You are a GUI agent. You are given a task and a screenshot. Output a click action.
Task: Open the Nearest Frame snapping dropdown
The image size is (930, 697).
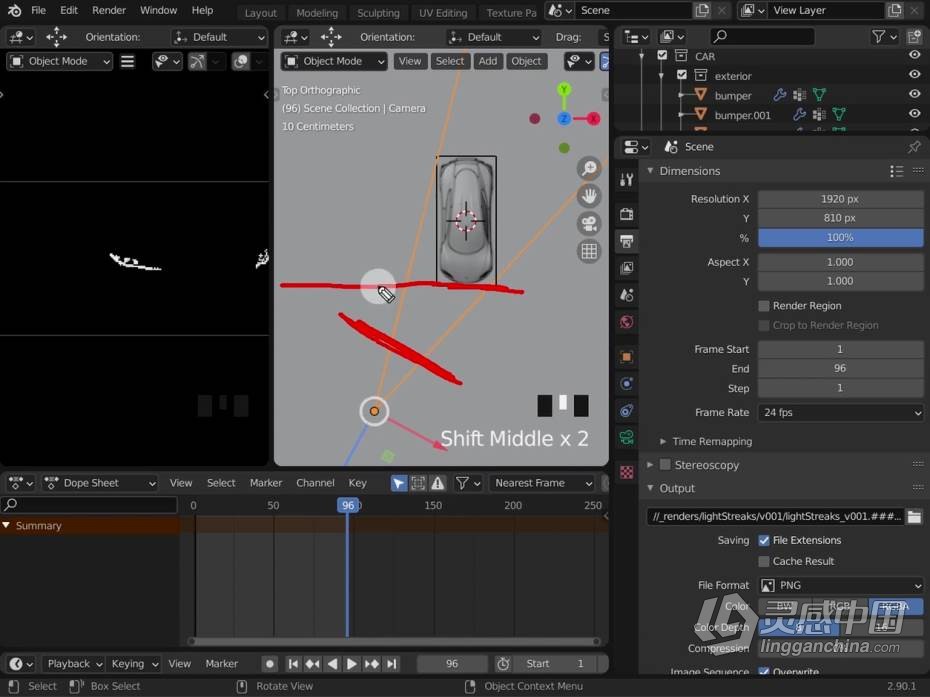(x=542, y=483)
